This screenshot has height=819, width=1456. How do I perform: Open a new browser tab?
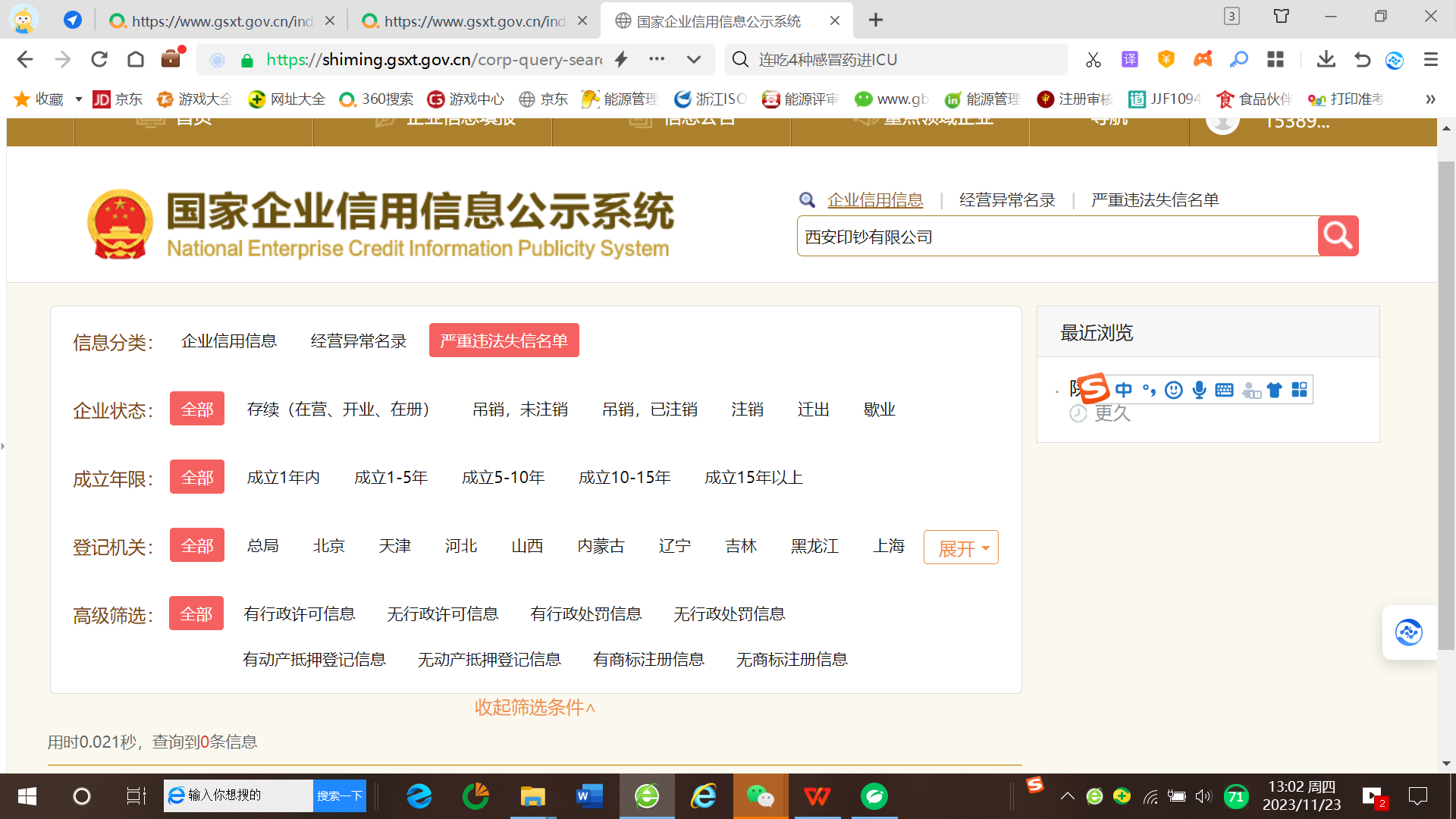pyautogui.click(x=876, y=20)
